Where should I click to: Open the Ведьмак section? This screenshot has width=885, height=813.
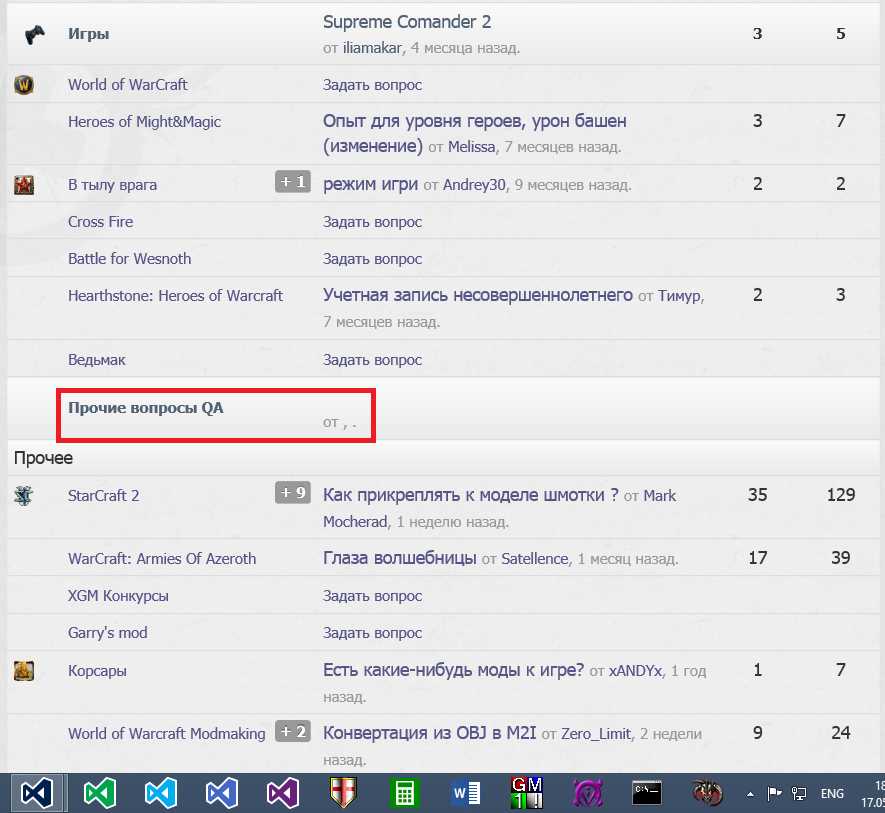click(x=97, y=360)
